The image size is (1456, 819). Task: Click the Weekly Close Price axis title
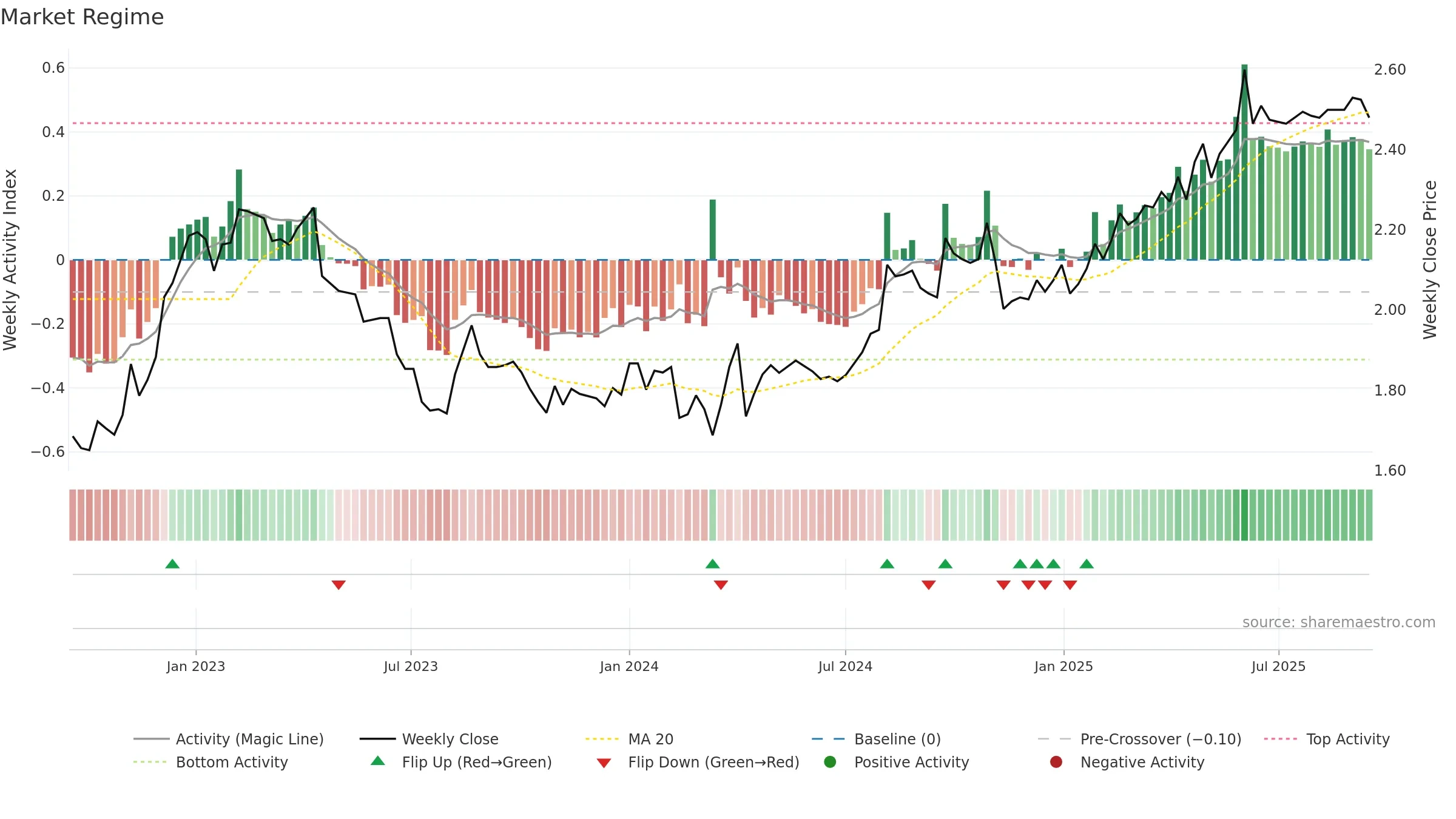[x=1430, y=260]
